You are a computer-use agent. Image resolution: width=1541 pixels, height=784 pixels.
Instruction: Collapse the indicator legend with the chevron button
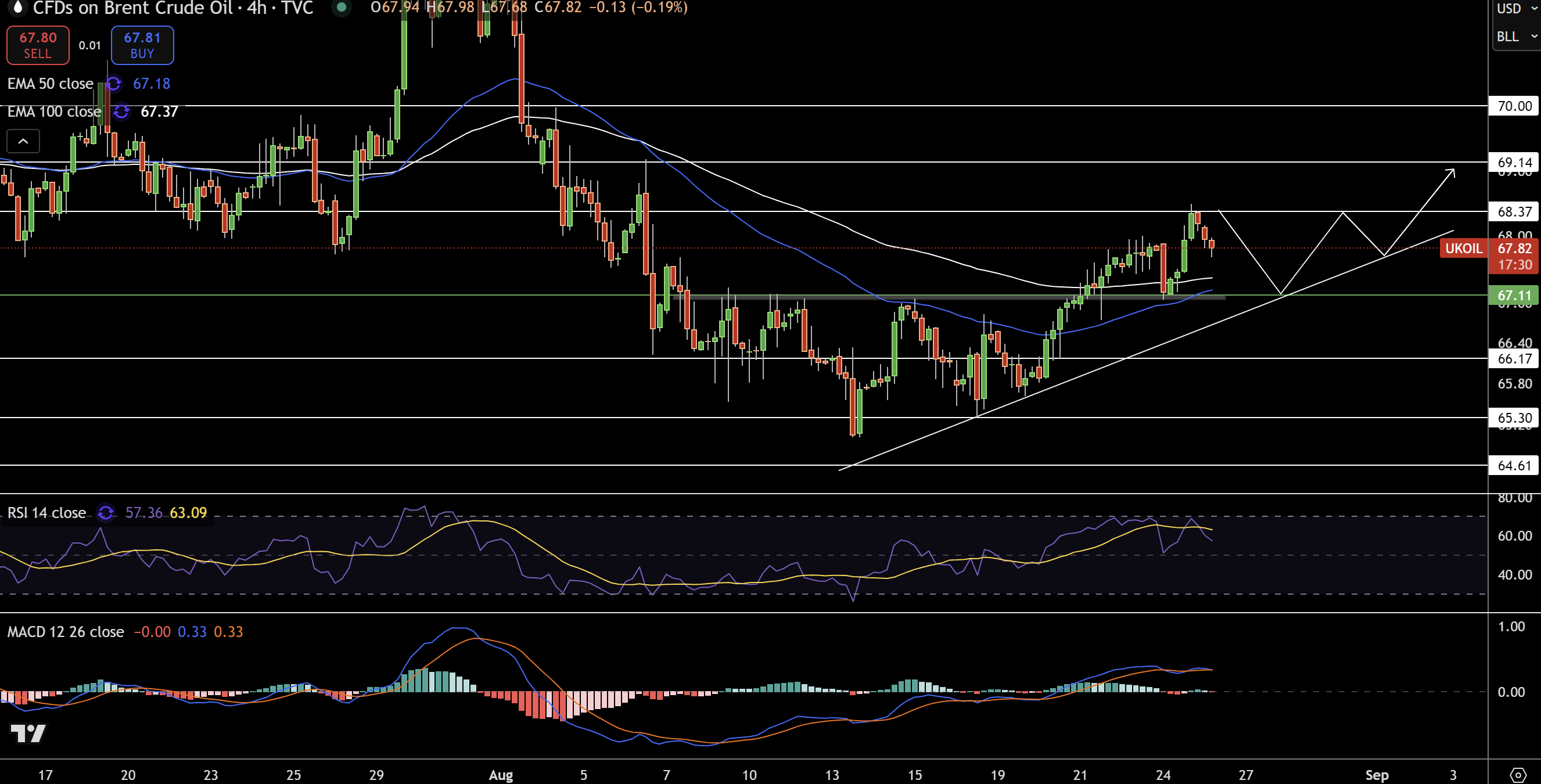click(x=23, y=141)
